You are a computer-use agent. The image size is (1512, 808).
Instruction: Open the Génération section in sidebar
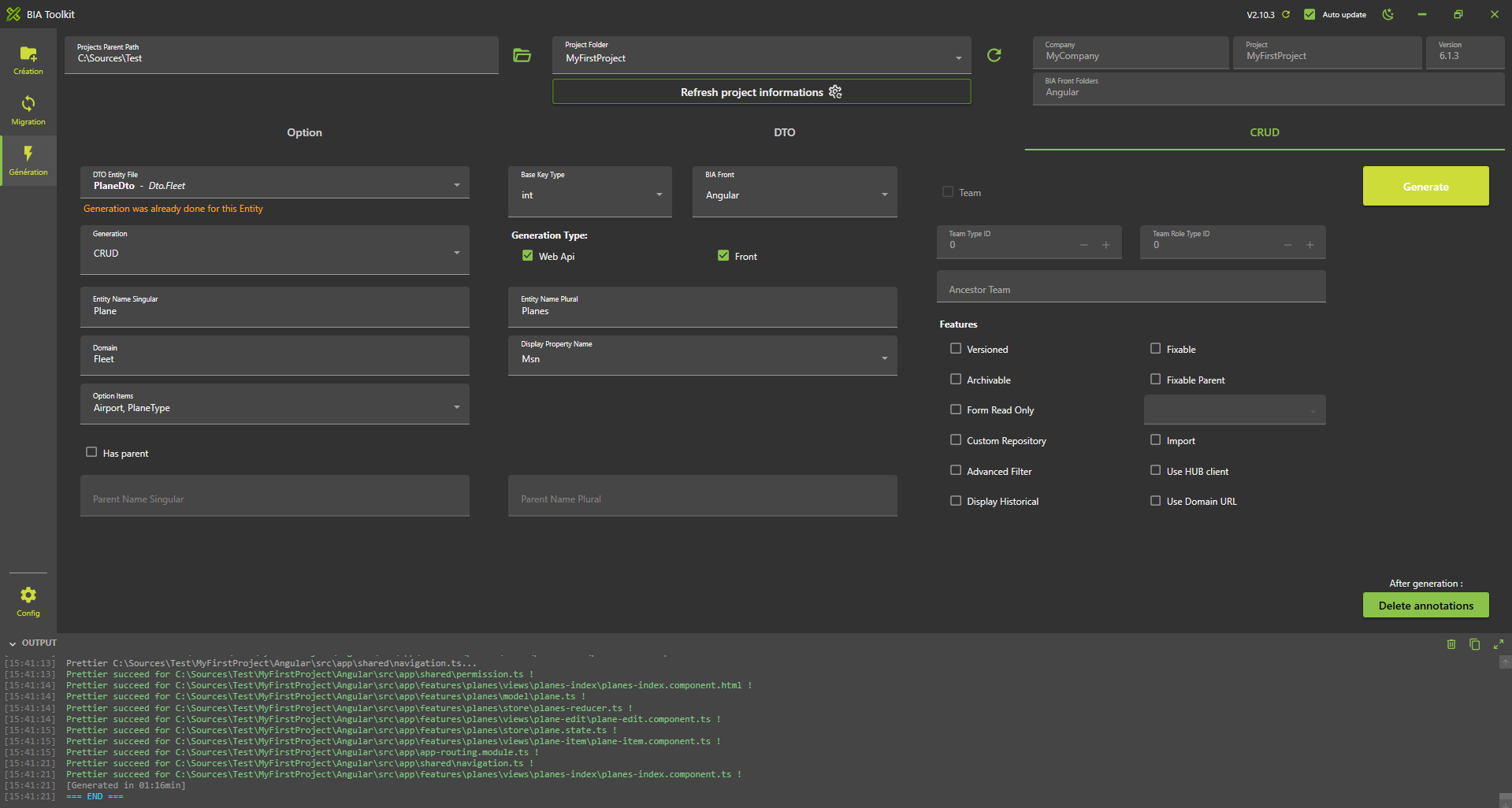[28, 161]
